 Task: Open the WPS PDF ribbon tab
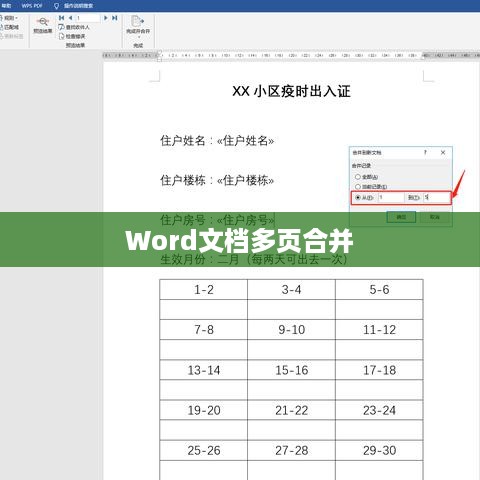tap(32, 6)
